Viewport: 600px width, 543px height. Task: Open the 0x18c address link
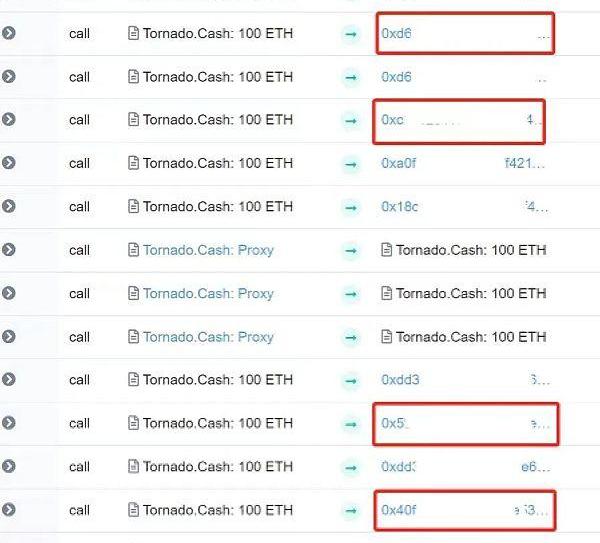pos(465,207)
